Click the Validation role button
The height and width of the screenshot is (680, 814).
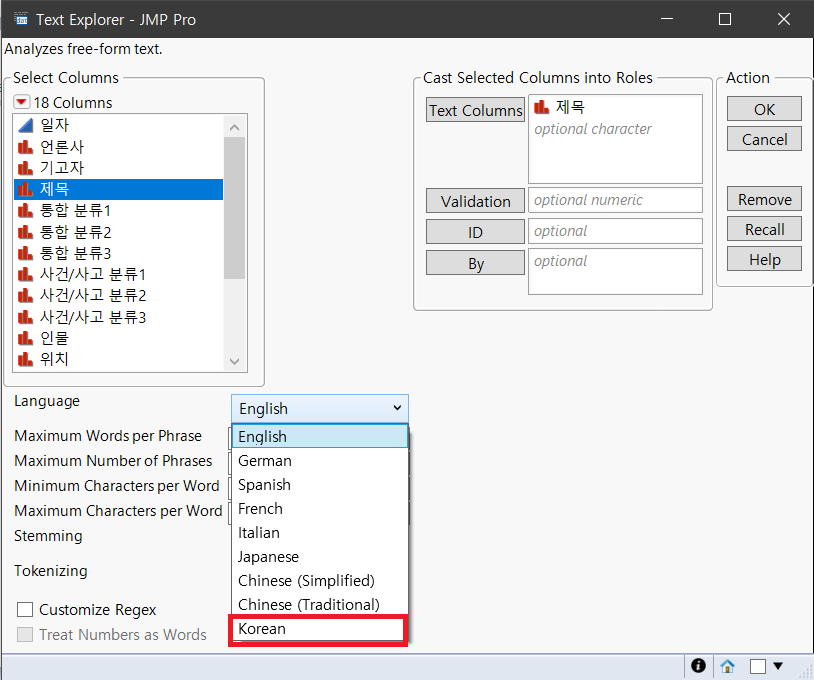[476, 201]
